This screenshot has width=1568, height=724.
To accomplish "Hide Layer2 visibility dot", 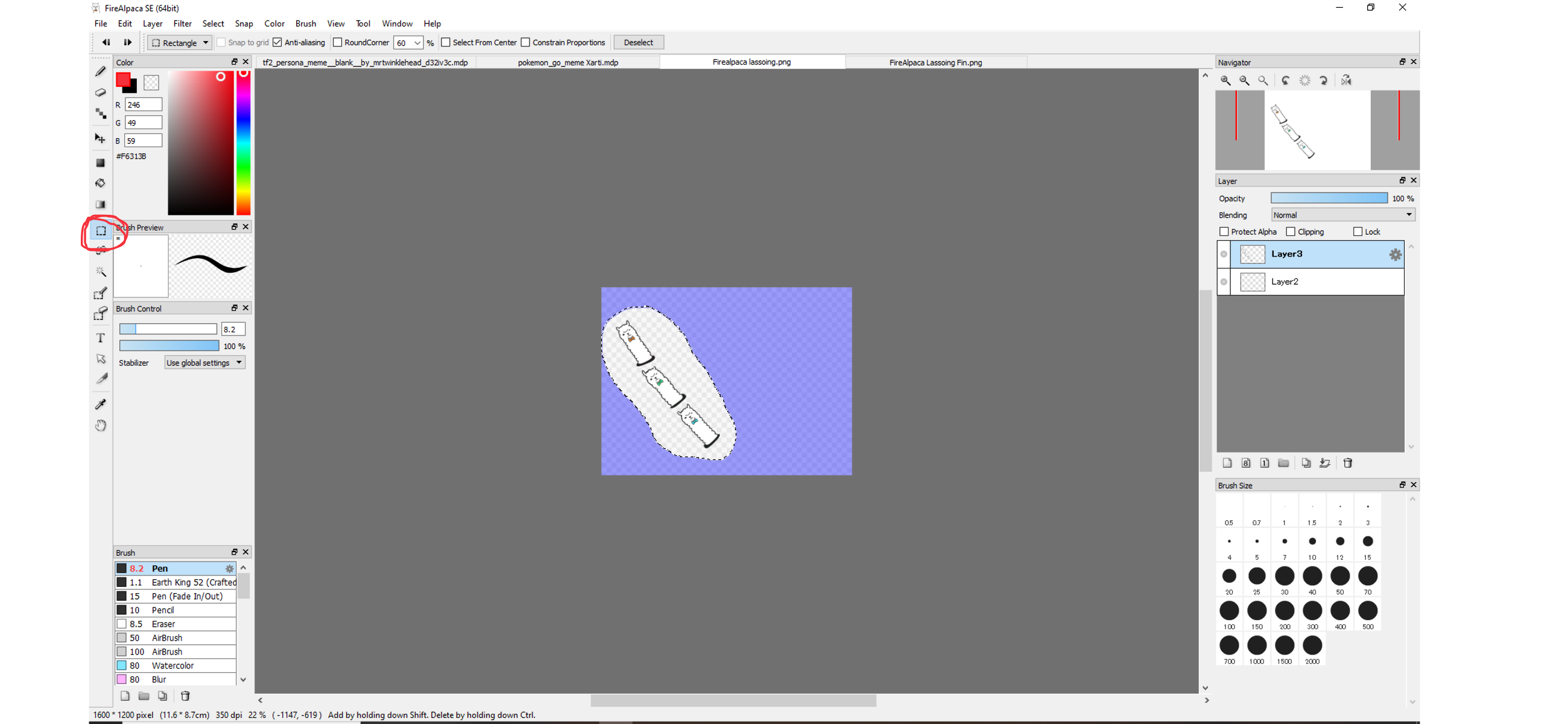I will [x=1224, y=282].
